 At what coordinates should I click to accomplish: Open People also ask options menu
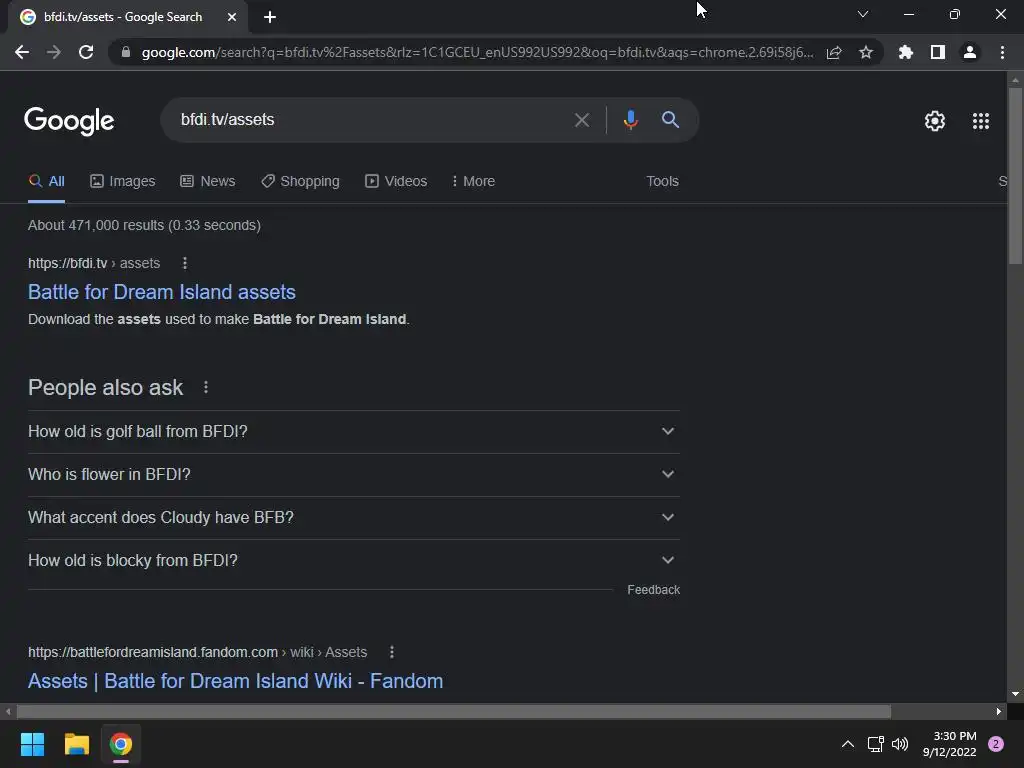(206, 387)
